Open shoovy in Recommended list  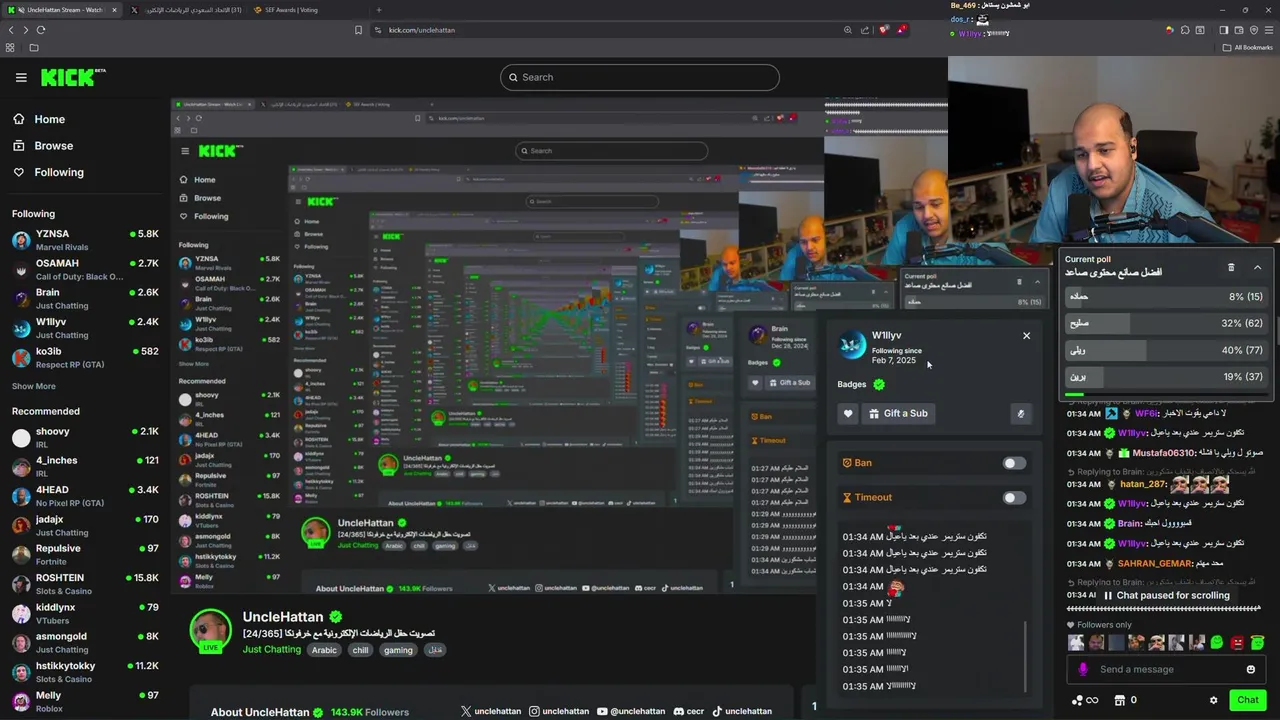[x=85, y=437]
